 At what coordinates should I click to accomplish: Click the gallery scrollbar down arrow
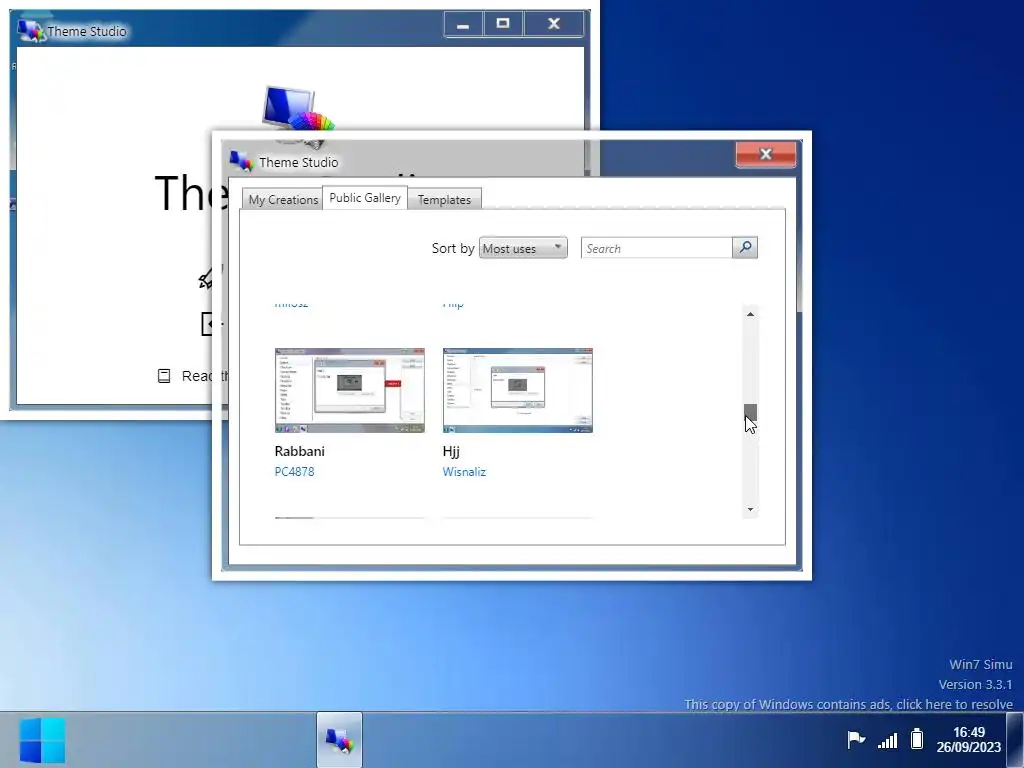coord(750,509)
